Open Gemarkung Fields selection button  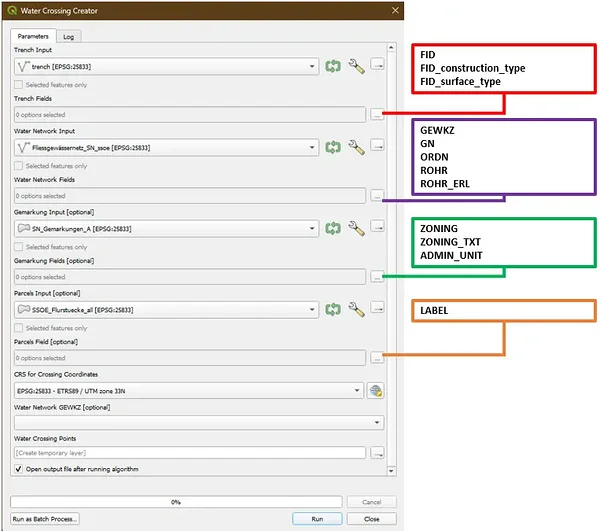tap(377, 276)
